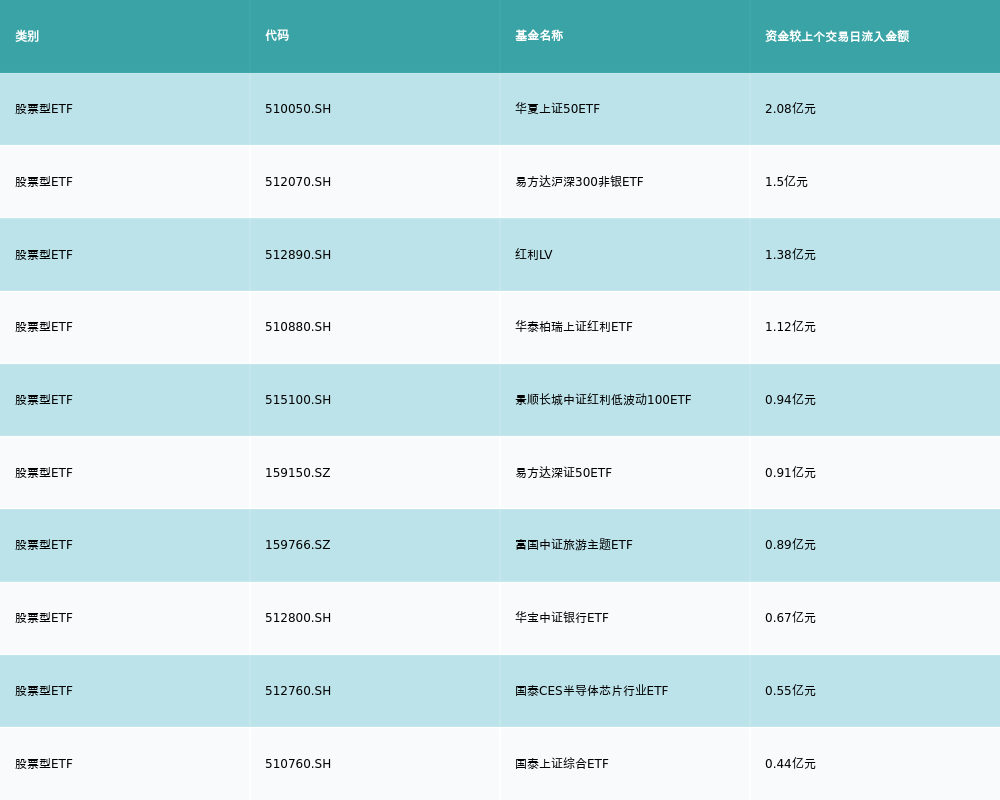Click the 1.5亿元 amount

click(786, 182)
